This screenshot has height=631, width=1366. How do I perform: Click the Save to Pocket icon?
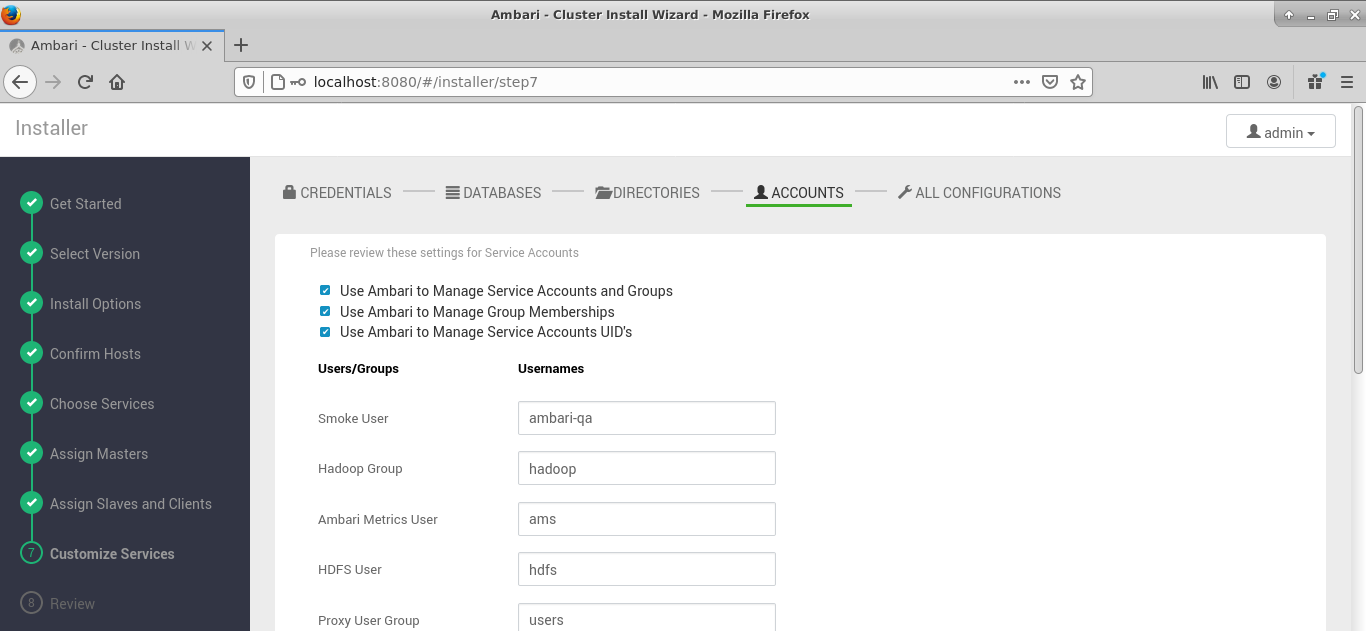point(1049,82)
